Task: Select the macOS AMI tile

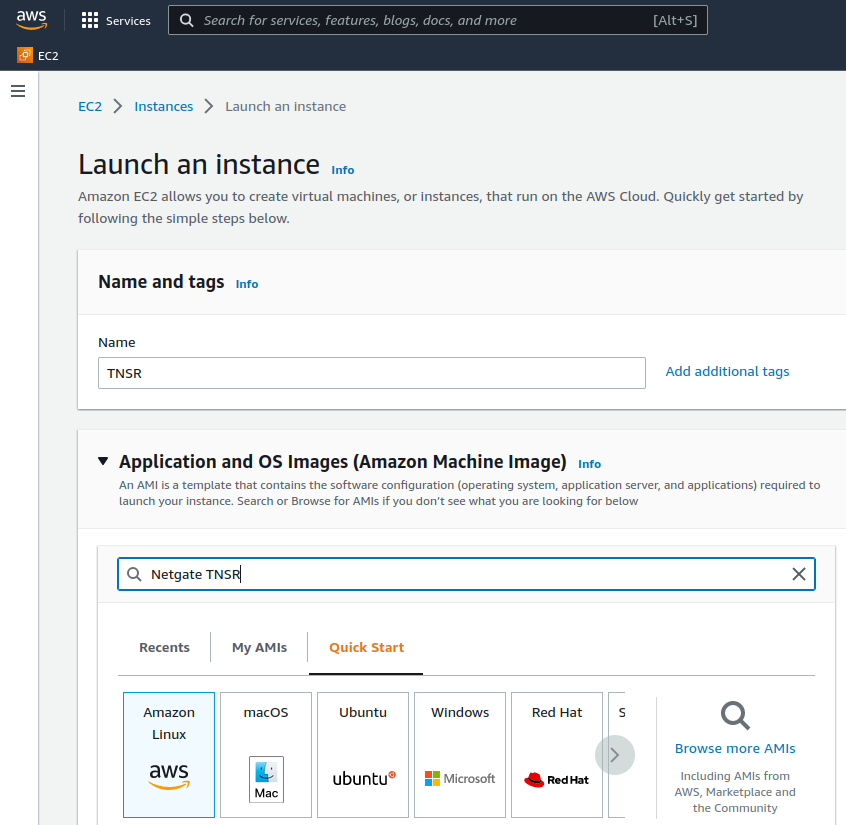Action: click(x=266, y=754)
